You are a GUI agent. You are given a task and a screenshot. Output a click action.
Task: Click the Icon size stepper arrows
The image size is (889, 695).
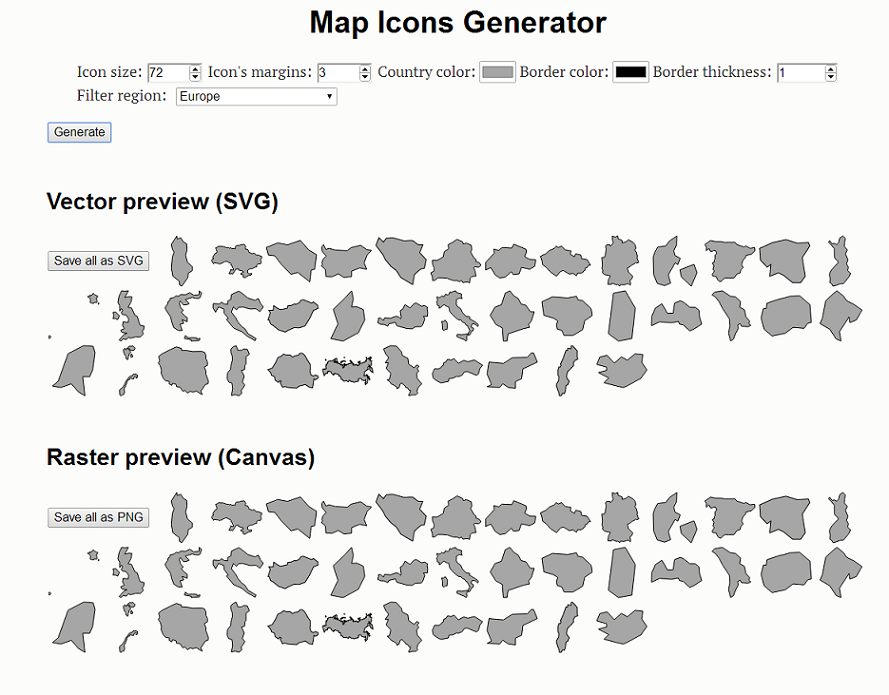(x=195, y=73)
